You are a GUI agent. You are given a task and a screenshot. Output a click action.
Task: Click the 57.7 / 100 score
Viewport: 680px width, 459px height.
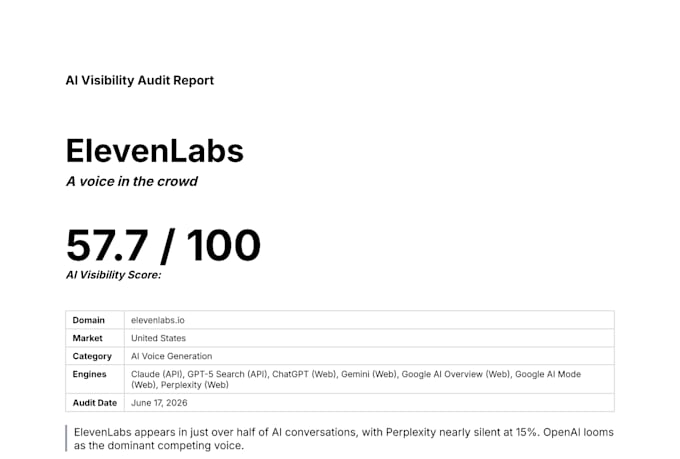tap(163, 246)
